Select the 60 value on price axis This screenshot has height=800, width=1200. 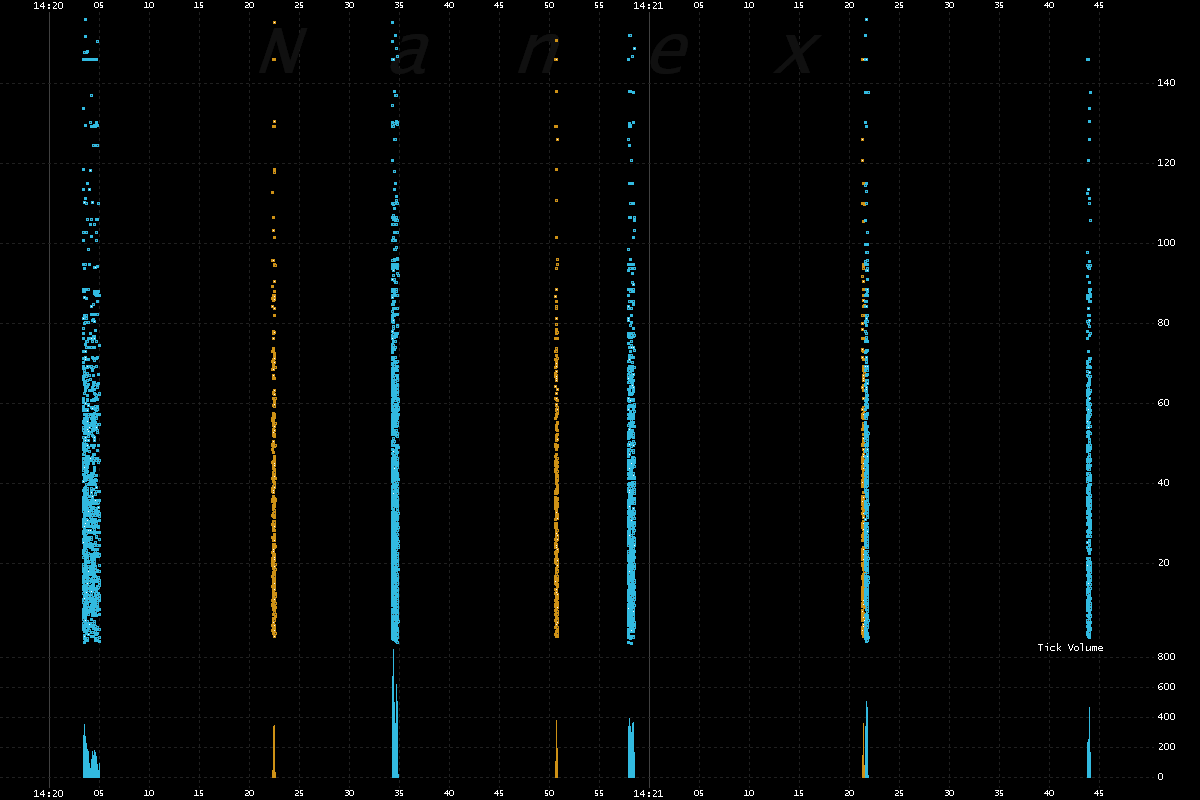coord(1163,403)
